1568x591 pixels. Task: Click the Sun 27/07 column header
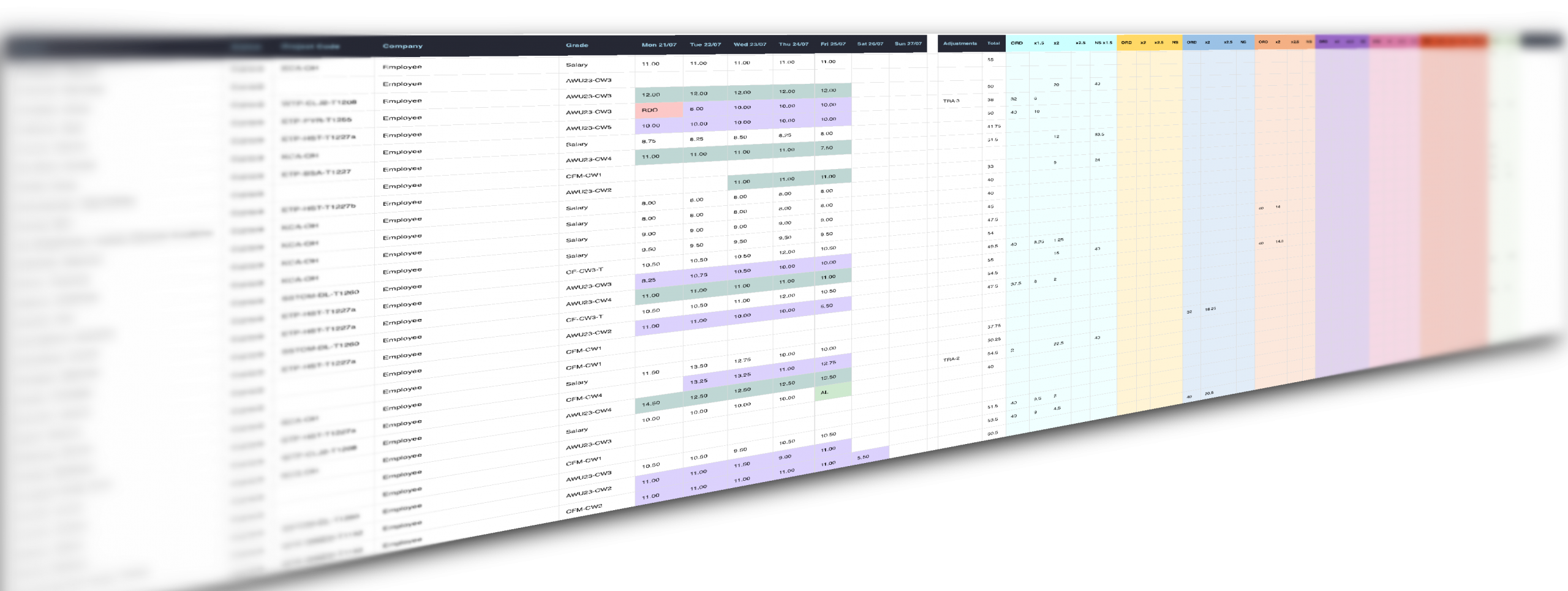pos(908,43)
